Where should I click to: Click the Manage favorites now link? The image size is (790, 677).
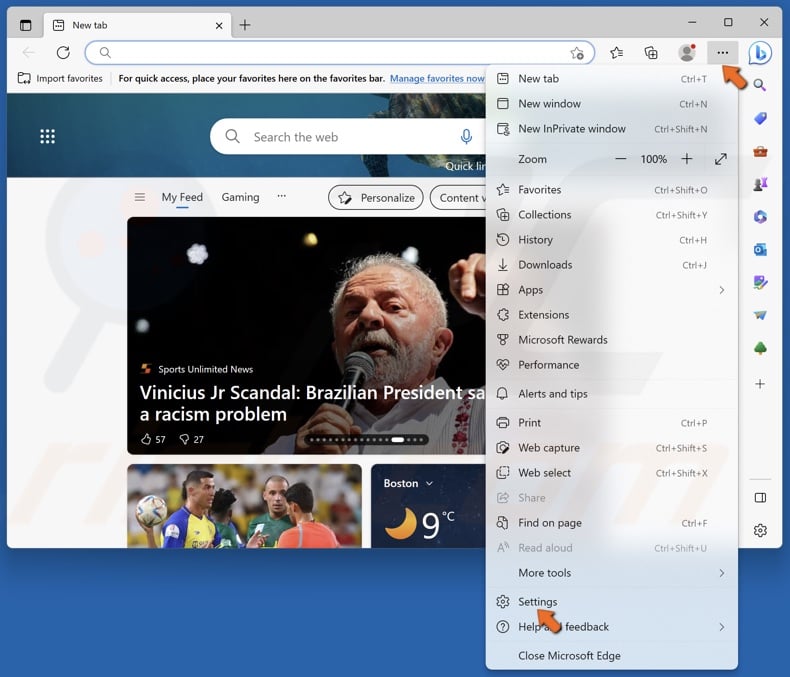pos(437,78)
